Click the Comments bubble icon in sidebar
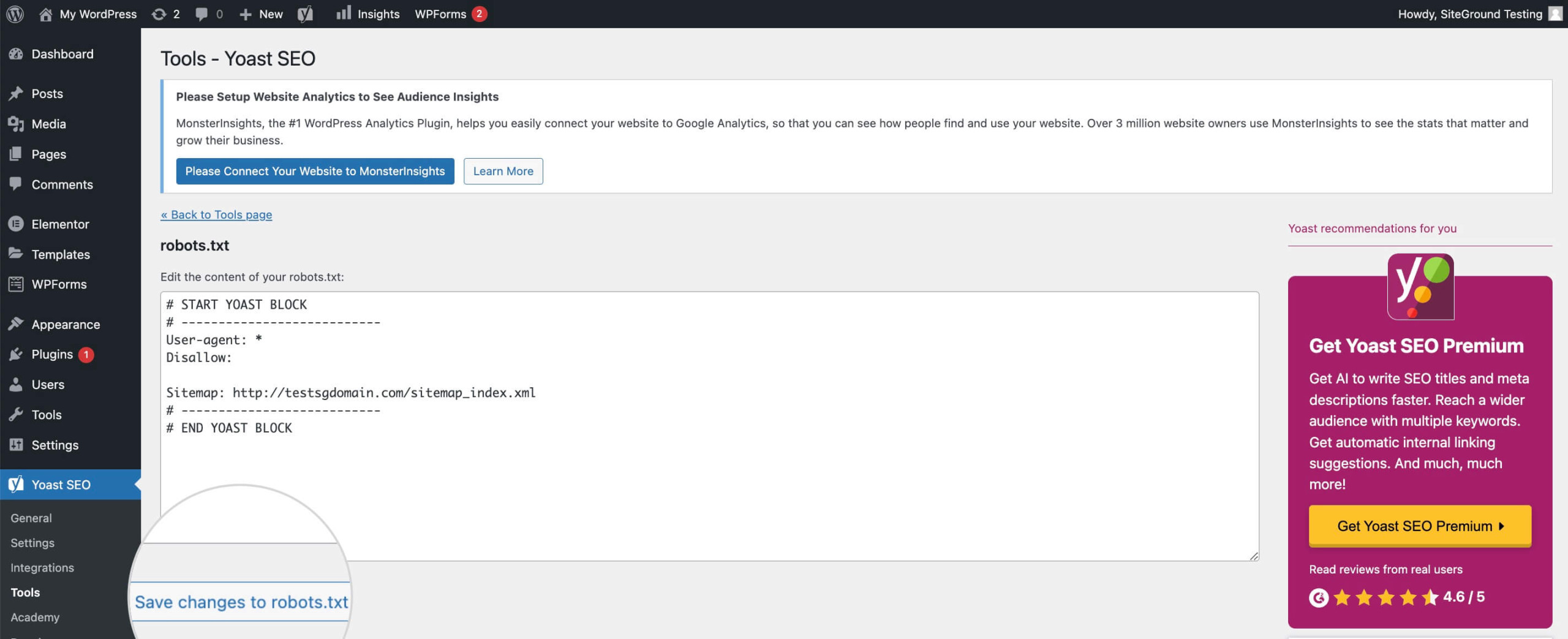The height and width of the screenshot is (639, 1568). [16, 184]
